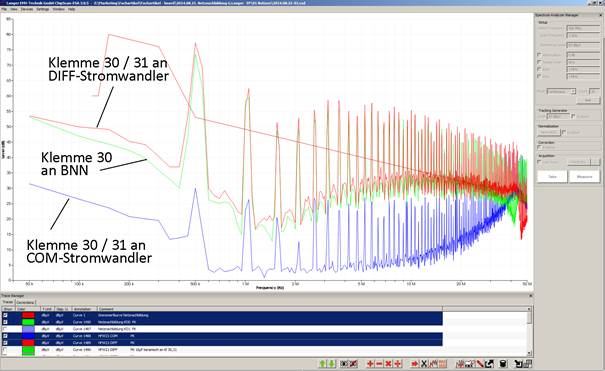
Task: Click the green down arrow trace icon
Action: click(x=331, y=363)
